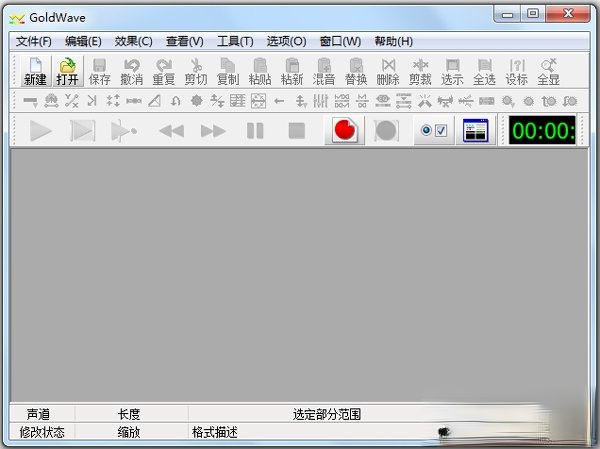Open the 效果(C) menu

[134, 41]
